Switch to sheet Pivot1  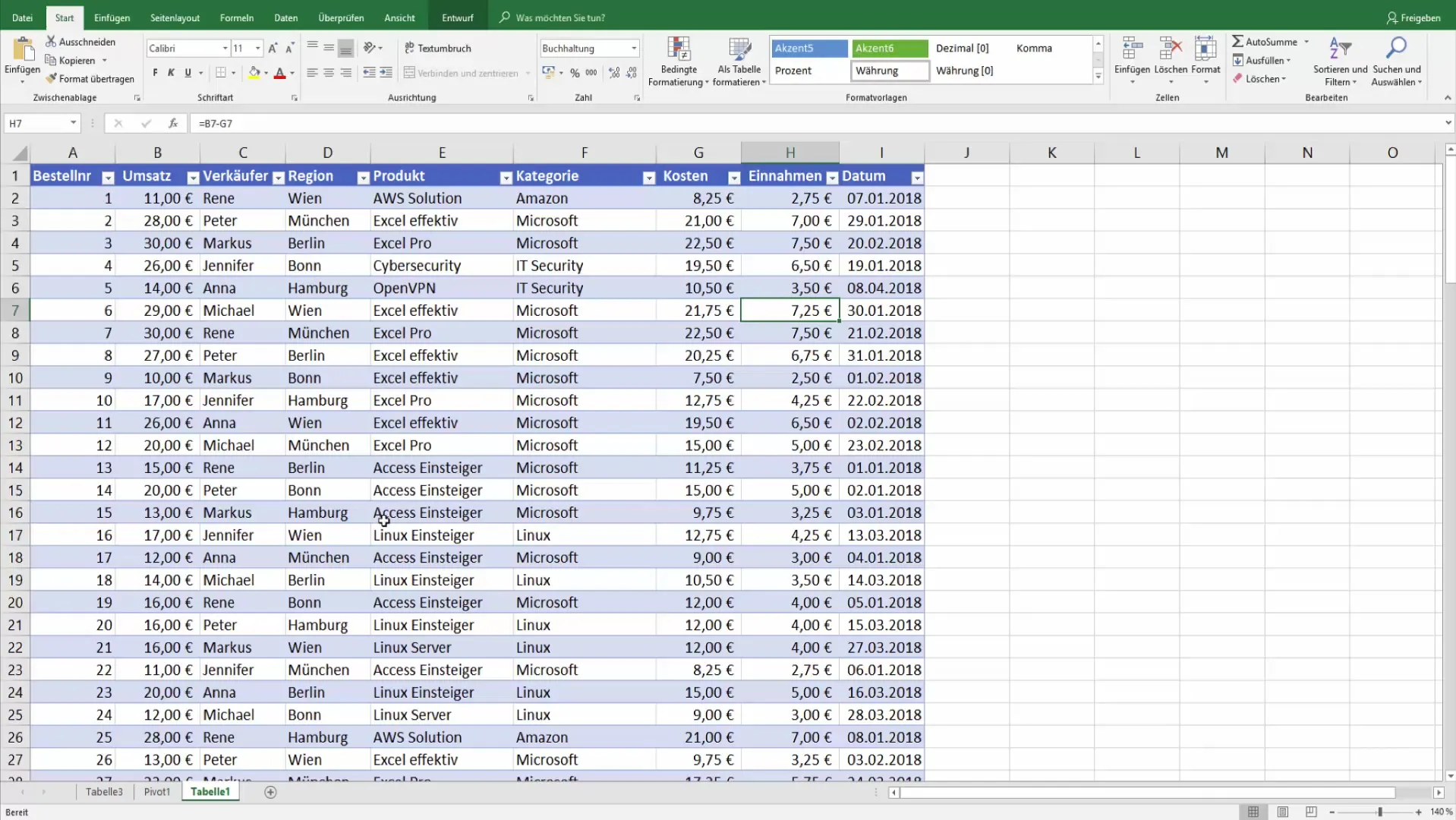(x=157, y=791)
